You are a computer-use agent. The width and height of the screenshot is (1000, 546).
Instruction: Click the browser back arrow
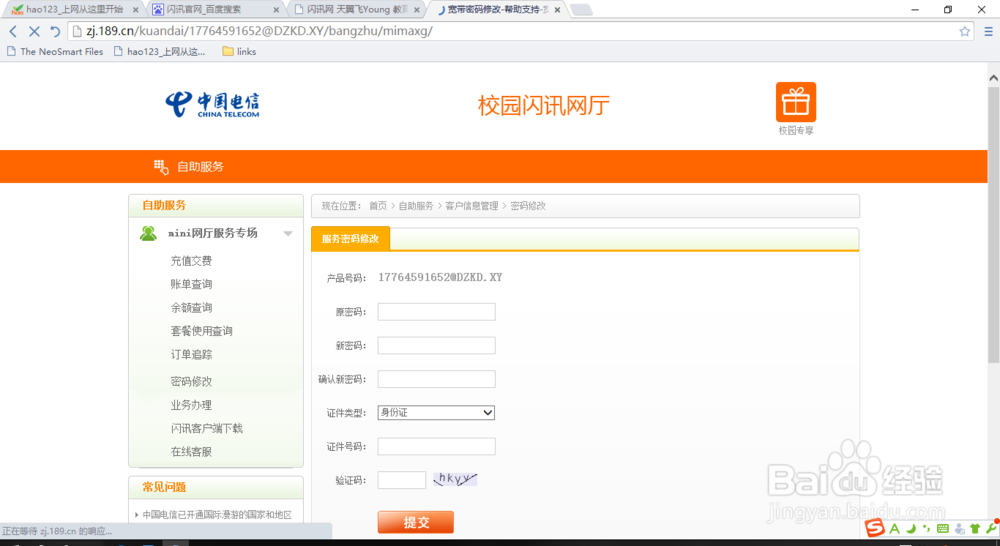[x=13, y=31]
